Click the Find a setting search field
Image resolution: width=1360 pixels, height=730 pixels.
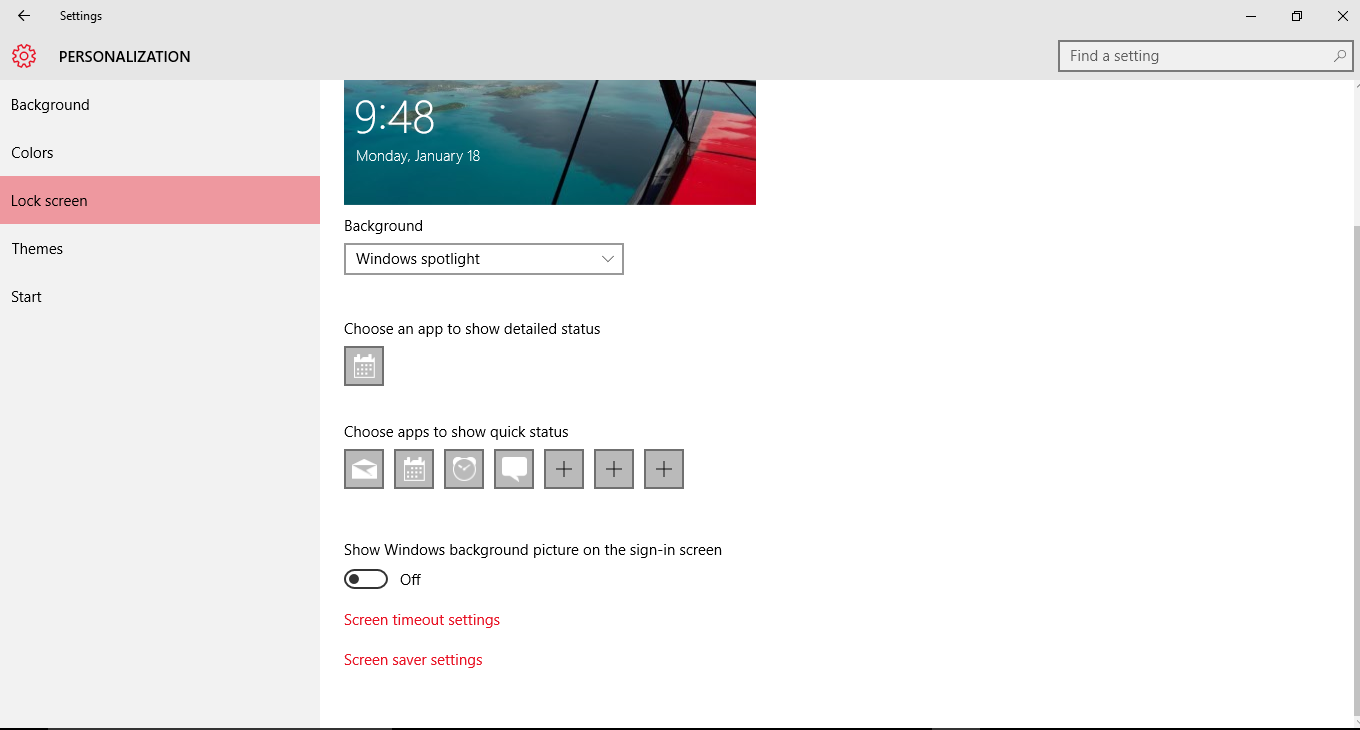point(1195,56)
